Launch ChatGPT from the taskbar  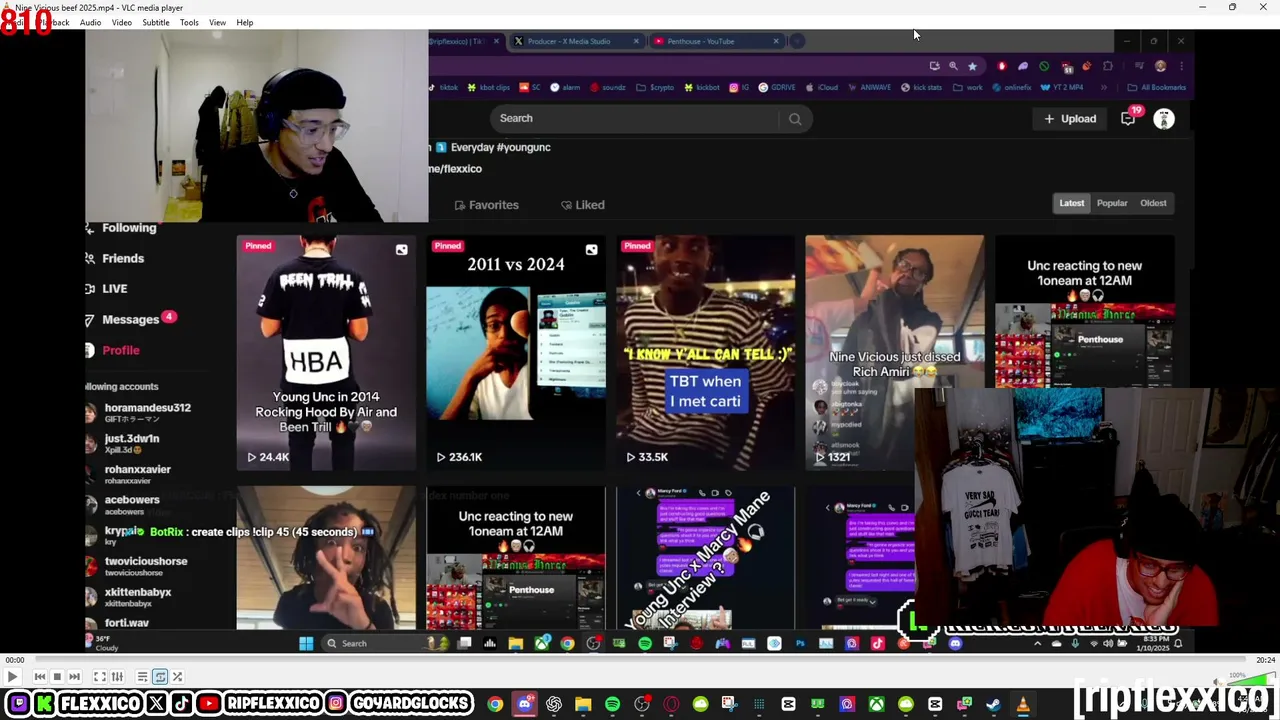tap(554, 705)
